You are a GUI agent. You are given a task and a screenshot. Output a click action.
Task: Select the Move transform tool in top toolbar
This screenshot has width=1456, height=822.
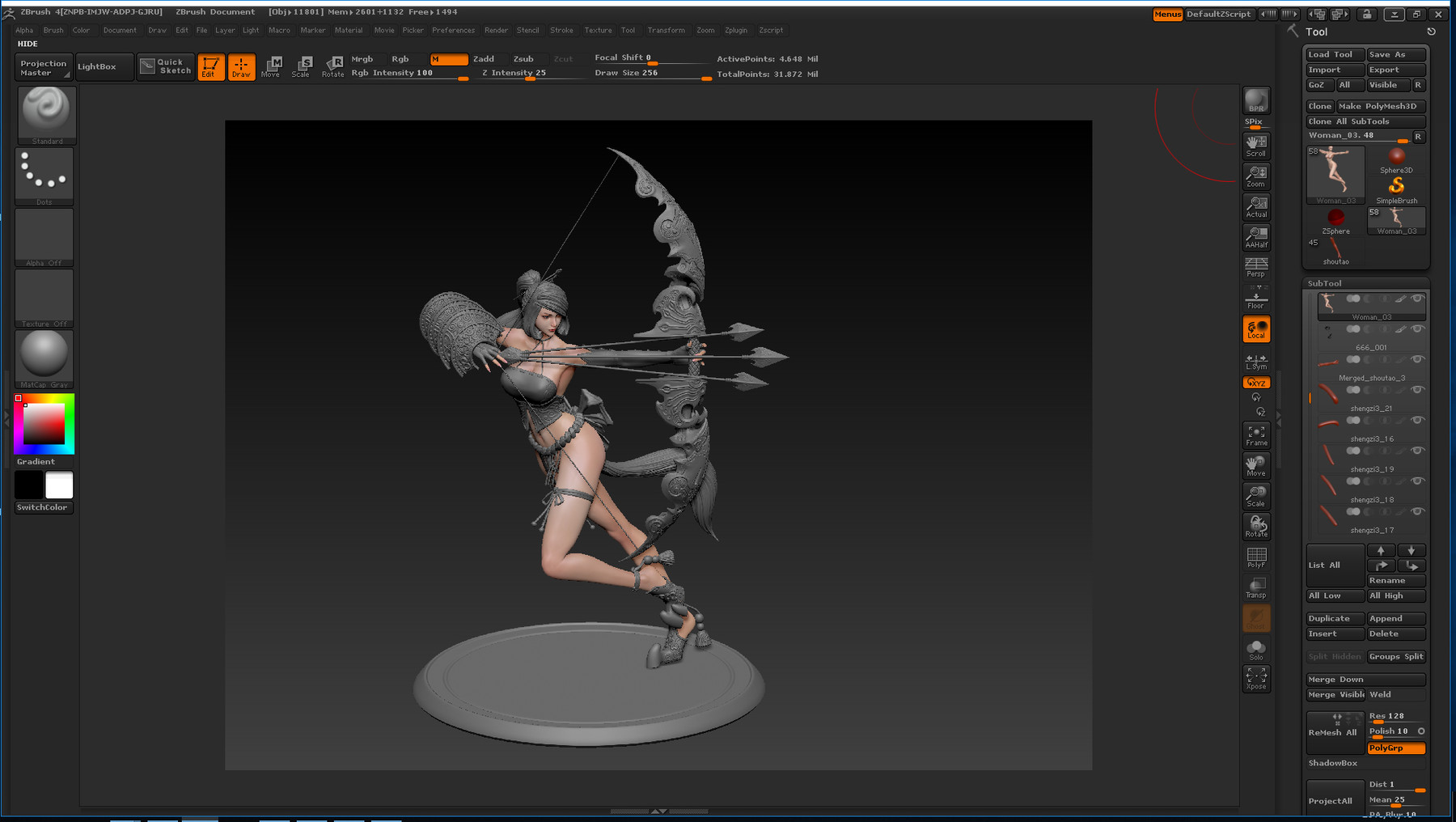click(x=272, y=66)
